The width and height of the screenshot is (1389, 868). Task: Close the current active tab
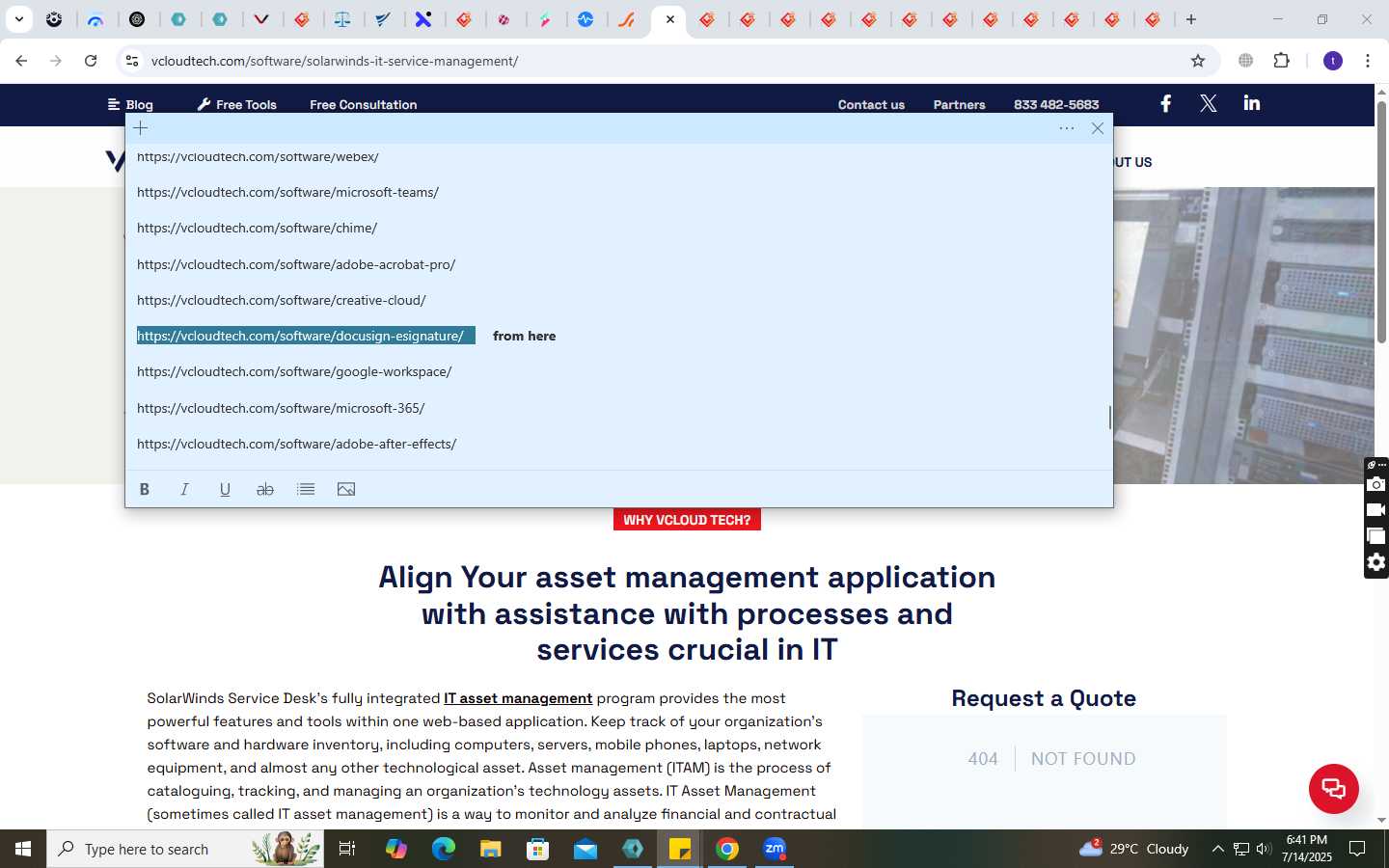tap(670, 19)
